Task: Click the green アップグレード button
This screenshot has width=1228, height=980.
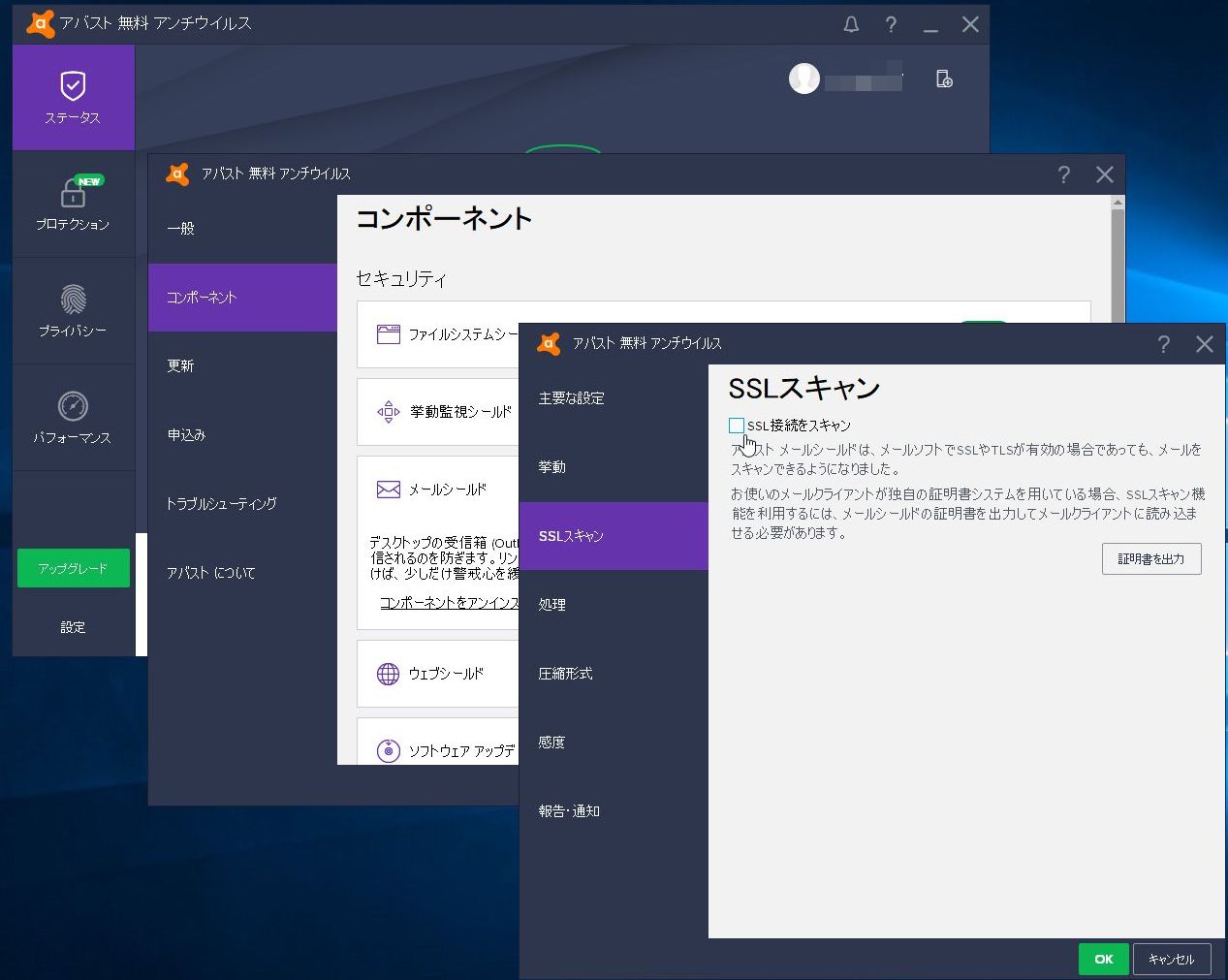Action: click(x=74, y=569)
